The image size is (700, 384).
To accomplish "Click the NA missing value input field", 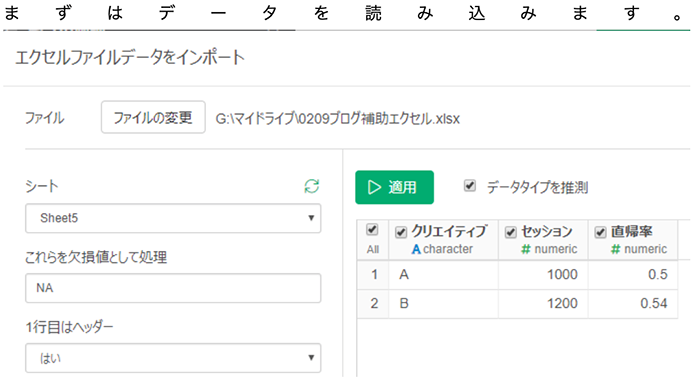I will click(173, 288).
